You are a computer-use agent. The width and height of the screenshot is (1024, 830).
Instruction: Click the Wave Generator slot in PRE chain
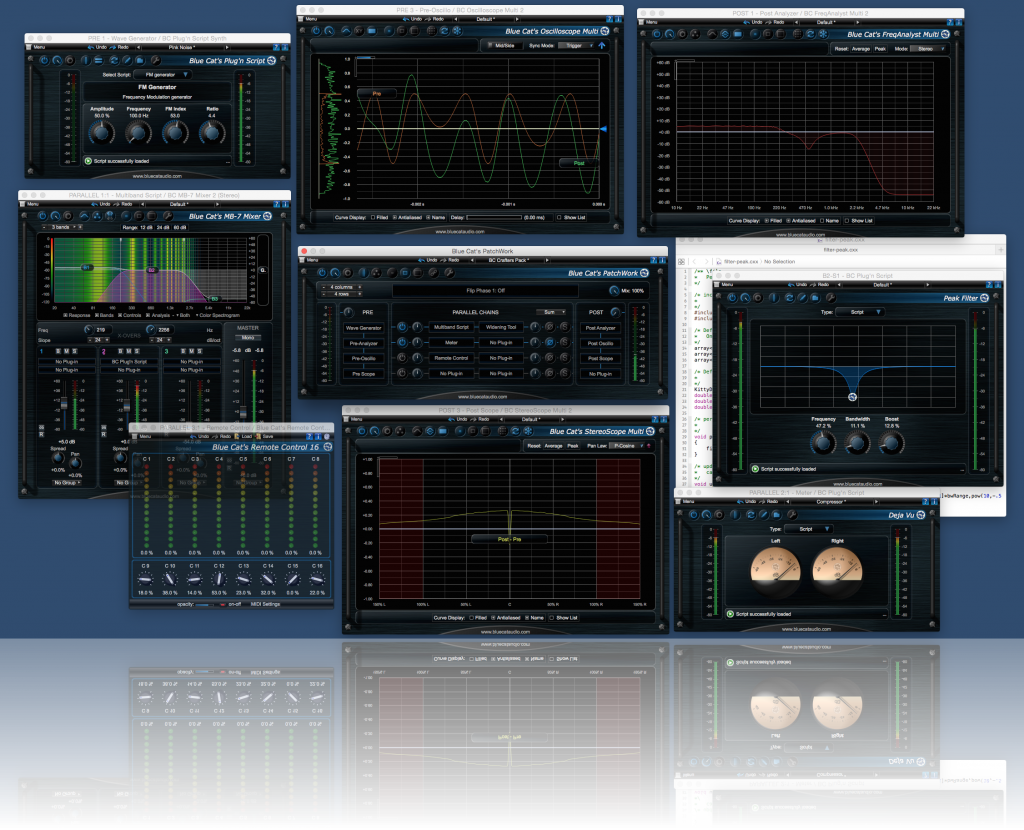click(364, 329)
